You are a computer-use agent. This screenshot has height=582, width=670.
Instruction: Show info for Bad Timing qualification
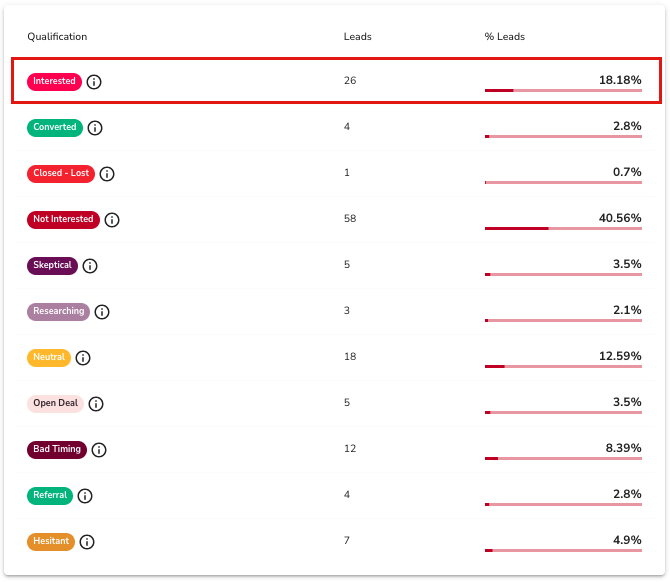pos(99,450)
